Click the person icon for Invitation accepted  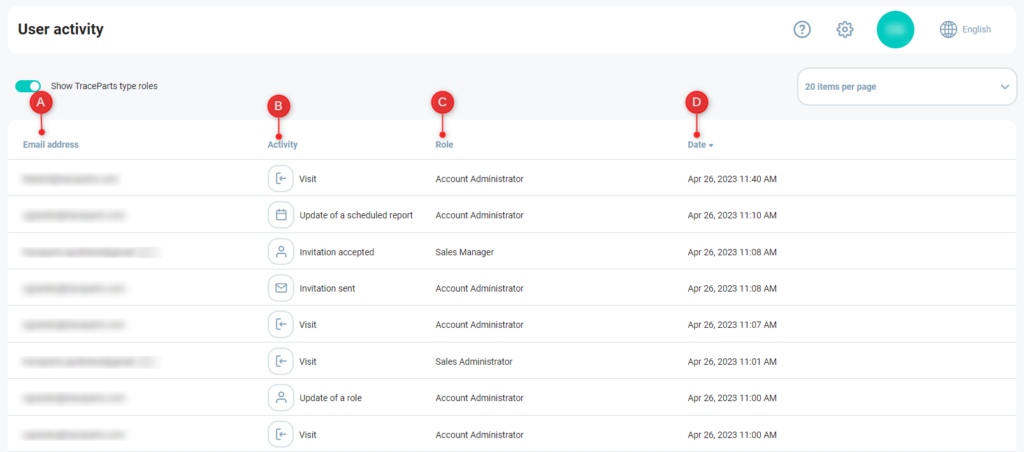281,252
